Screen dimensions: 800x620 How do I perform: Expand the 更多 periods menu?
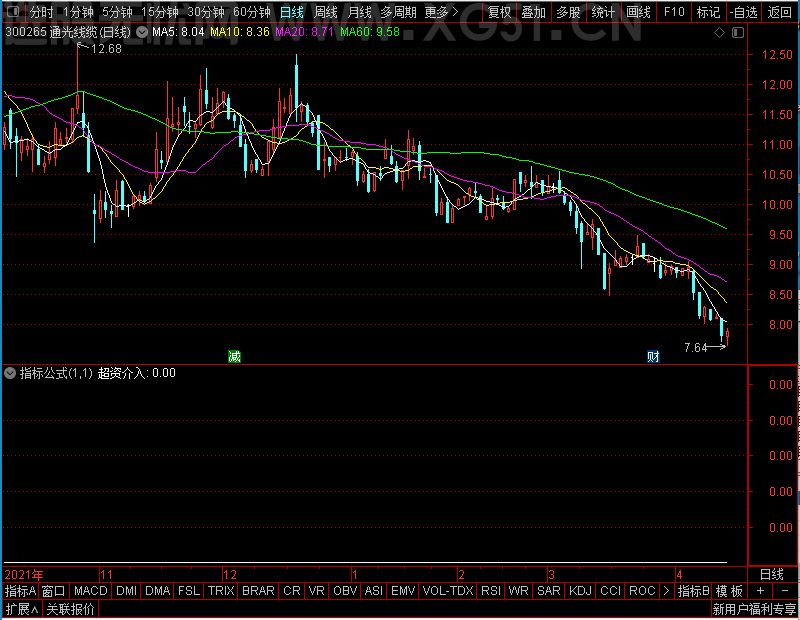[441, 12]
